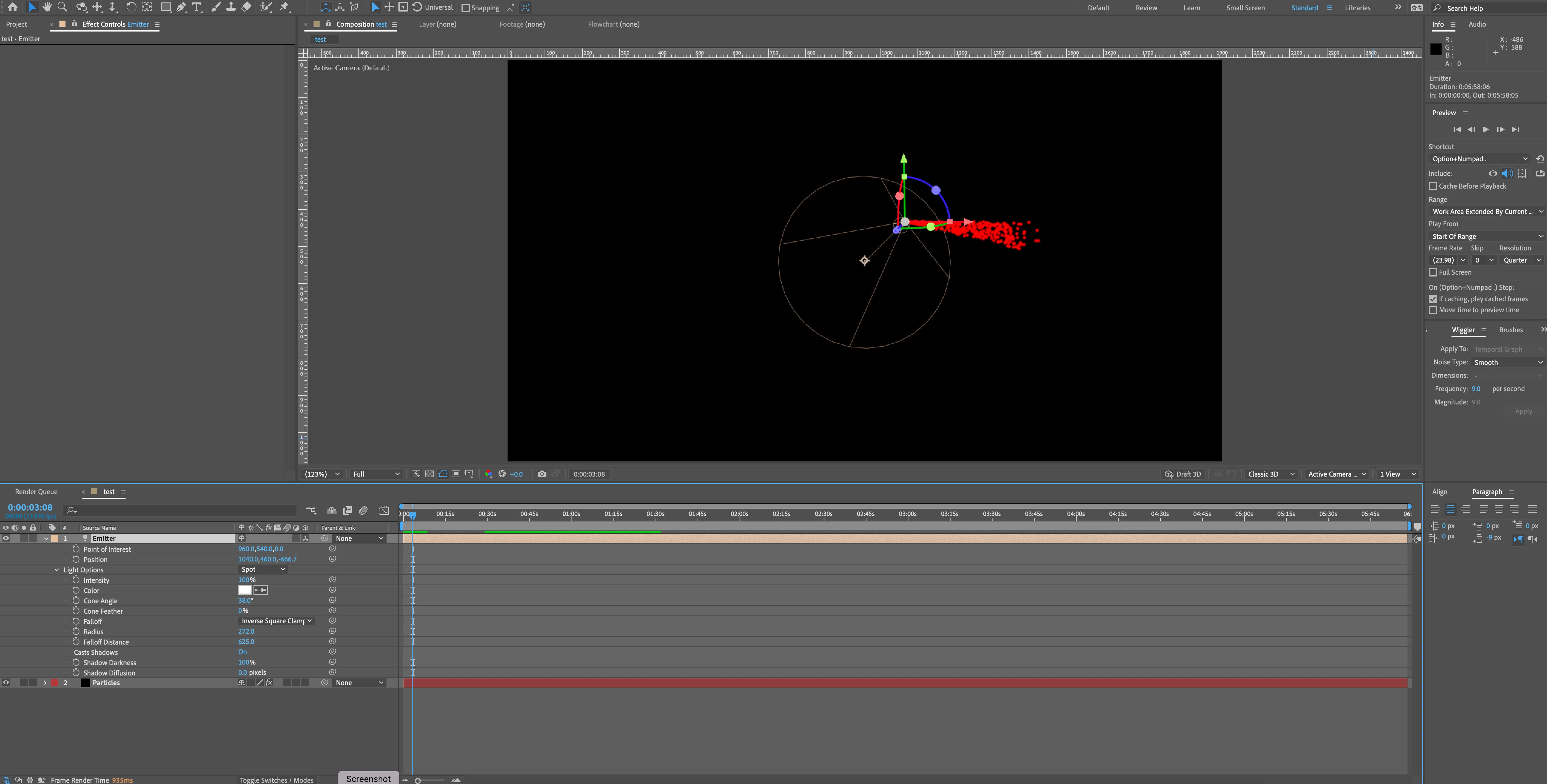Select the Clone Stamp tool

pos(231,7)
